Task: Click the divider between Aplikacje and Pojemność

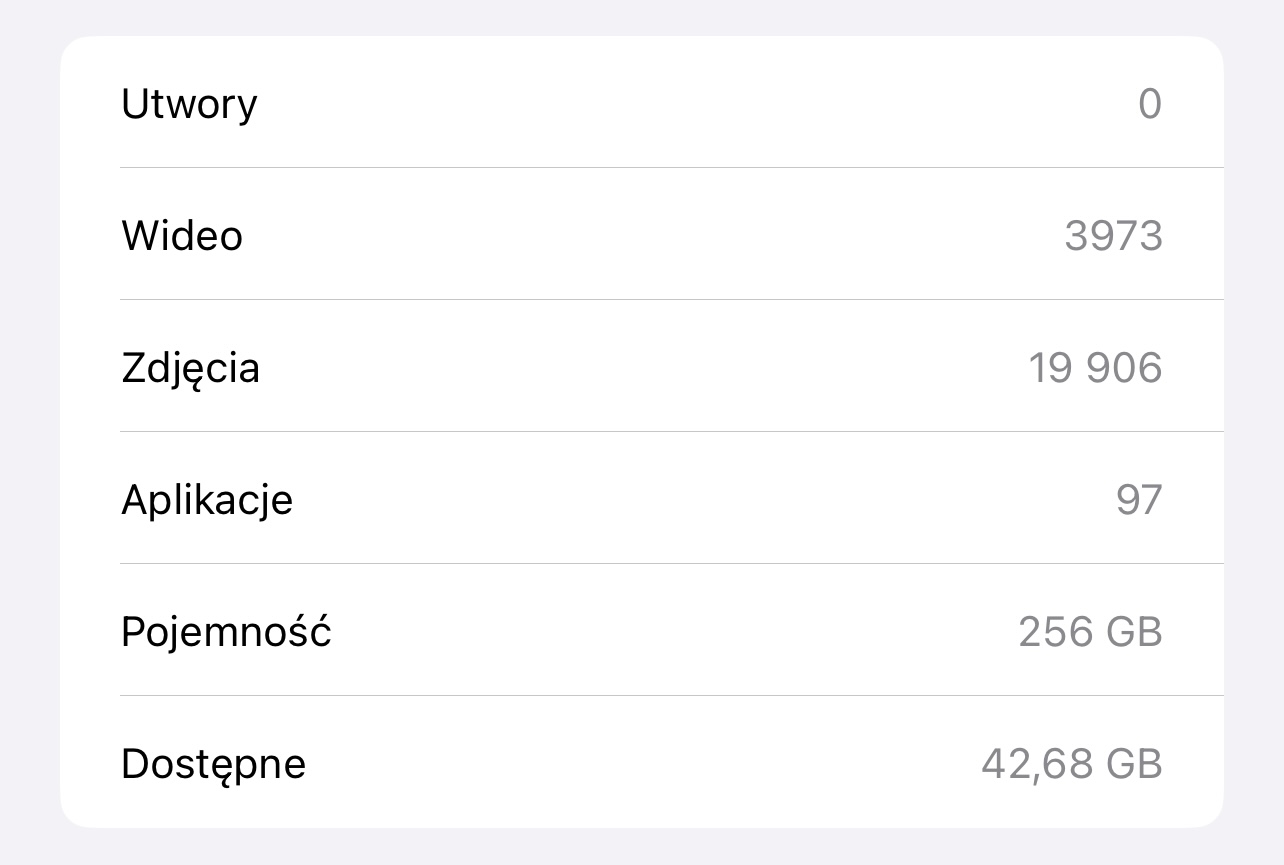Action: tap(670, 563)
